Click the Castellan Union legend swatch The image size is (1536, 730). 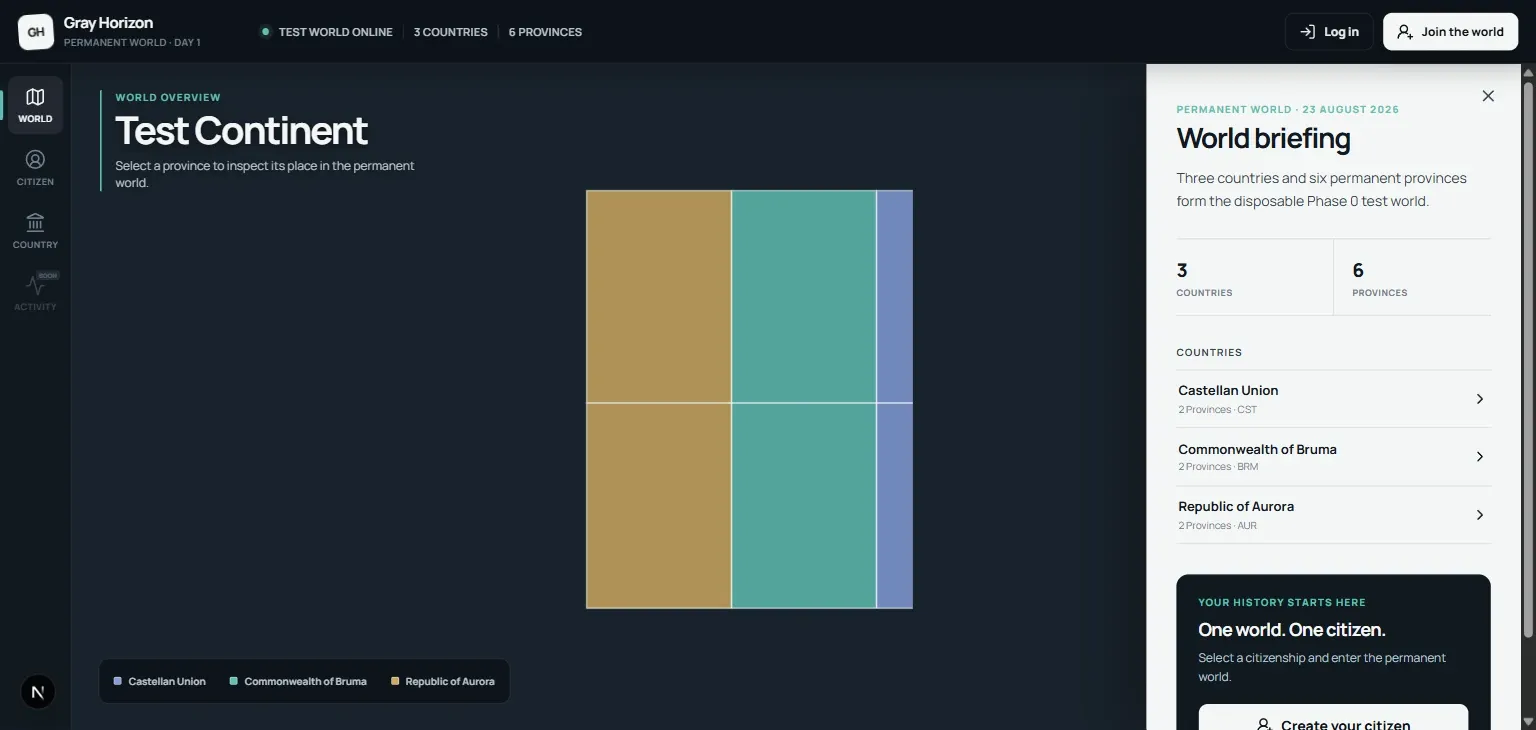pyautogui.click(x=118, y=681)
